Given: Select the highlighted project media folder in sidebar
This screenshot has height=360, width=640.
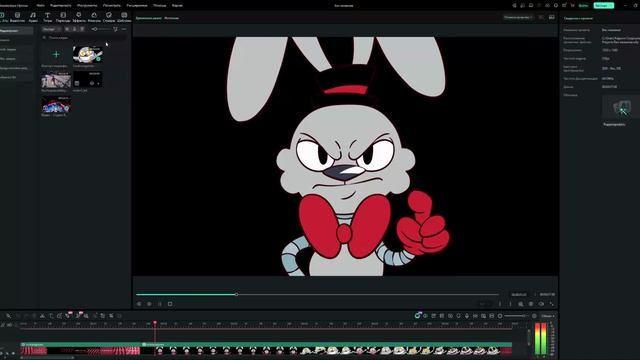Looking at the screenshot, I should 16,31.
